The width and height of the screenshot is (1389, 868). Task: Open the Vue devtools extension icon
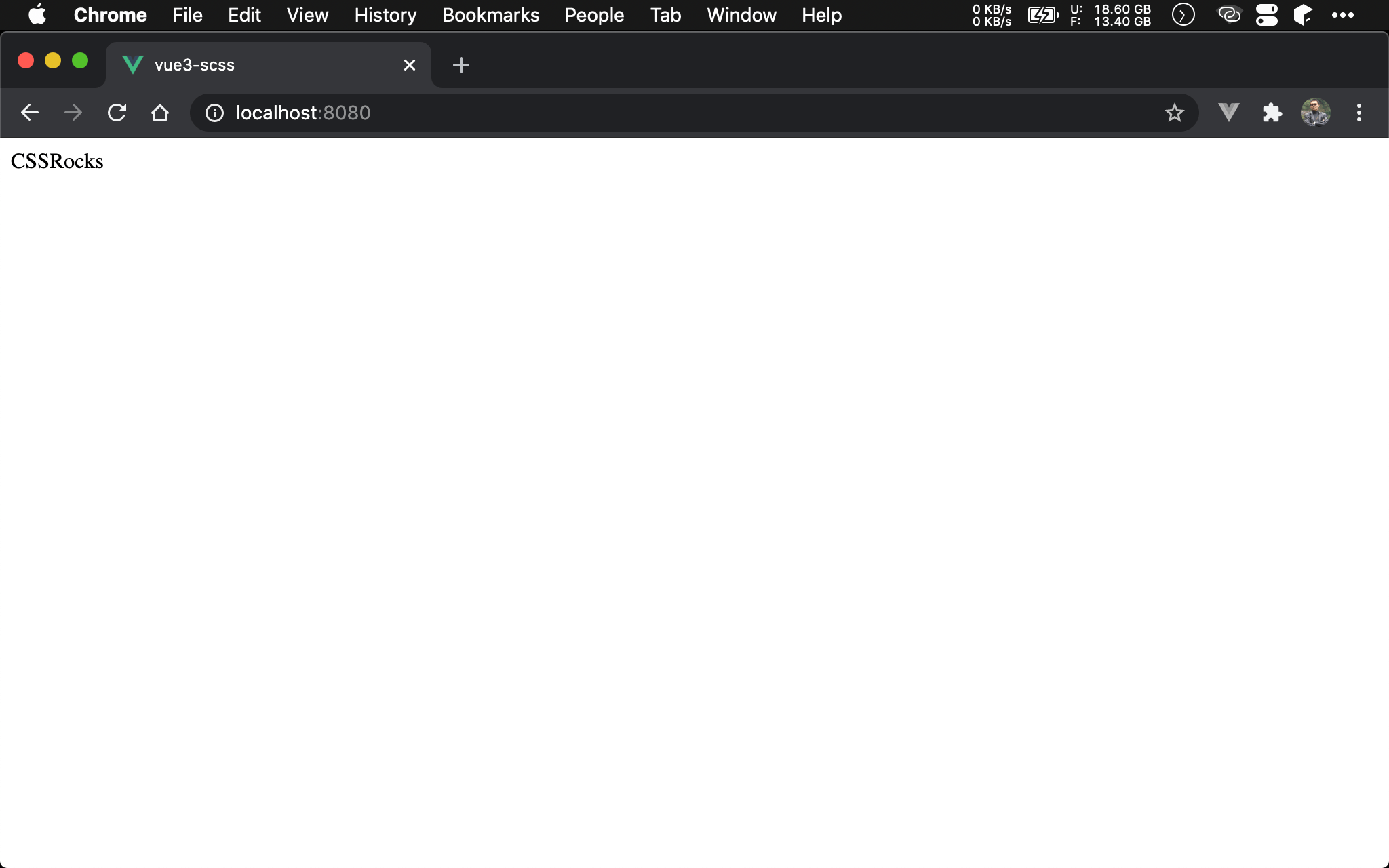pos(1228,113)
